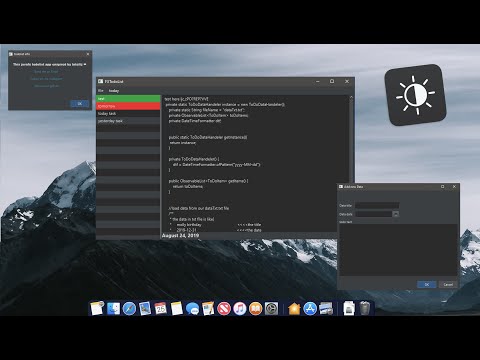Select the 'yesterday task' list row
The image size is (480, 360).
click(x=128, y=121)
